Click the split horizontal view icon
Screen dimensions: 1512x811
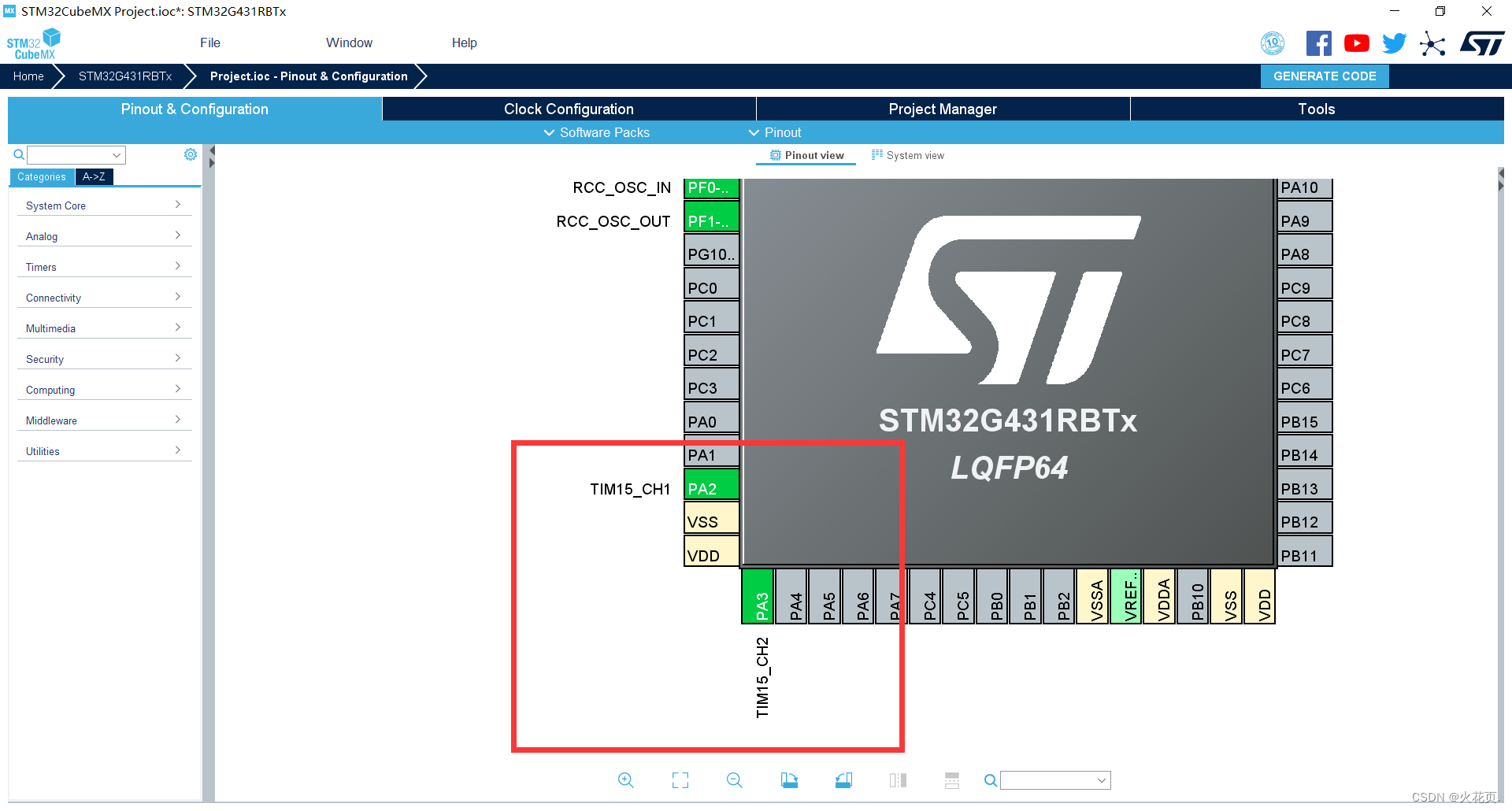pos(952,780)
